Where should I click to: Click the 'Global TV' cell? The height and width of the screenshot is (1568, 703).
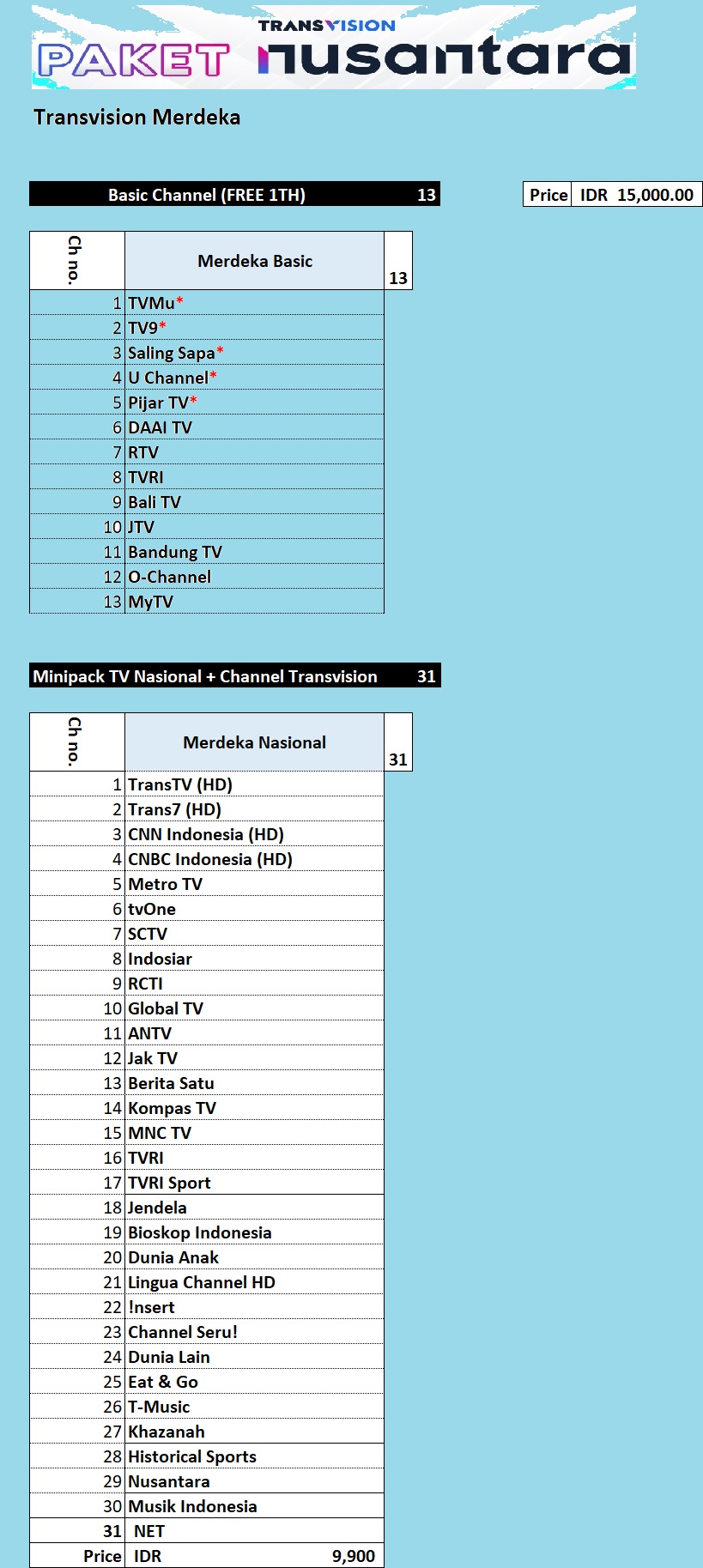tap(254, 1008)
